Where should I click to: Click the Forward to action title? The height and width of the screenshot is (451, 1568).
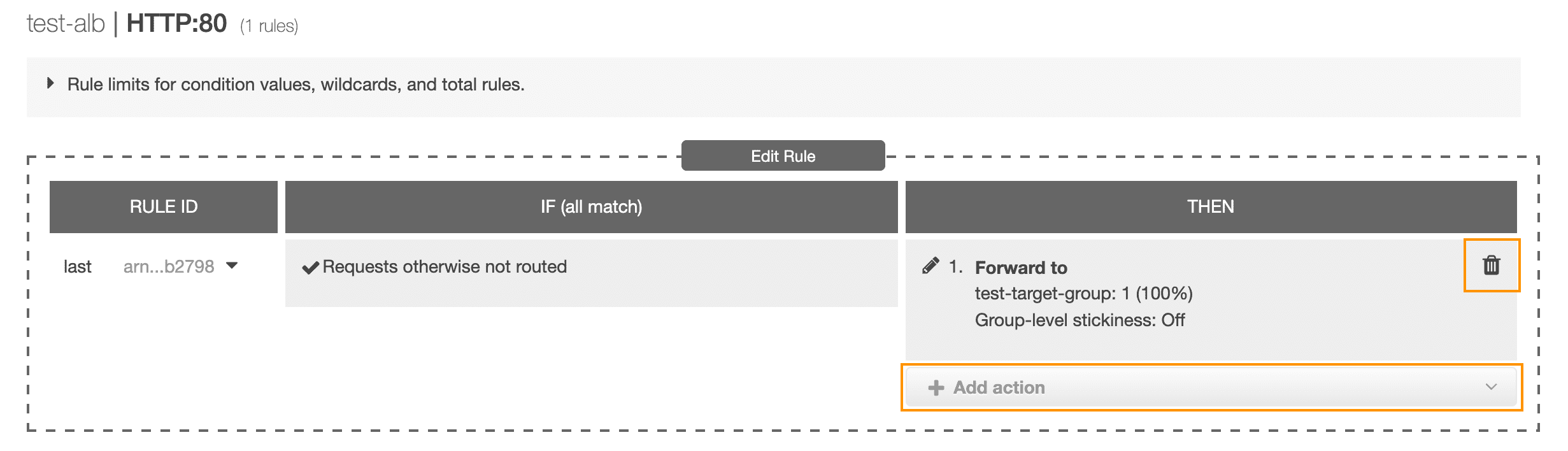(x=1021, y=268)
